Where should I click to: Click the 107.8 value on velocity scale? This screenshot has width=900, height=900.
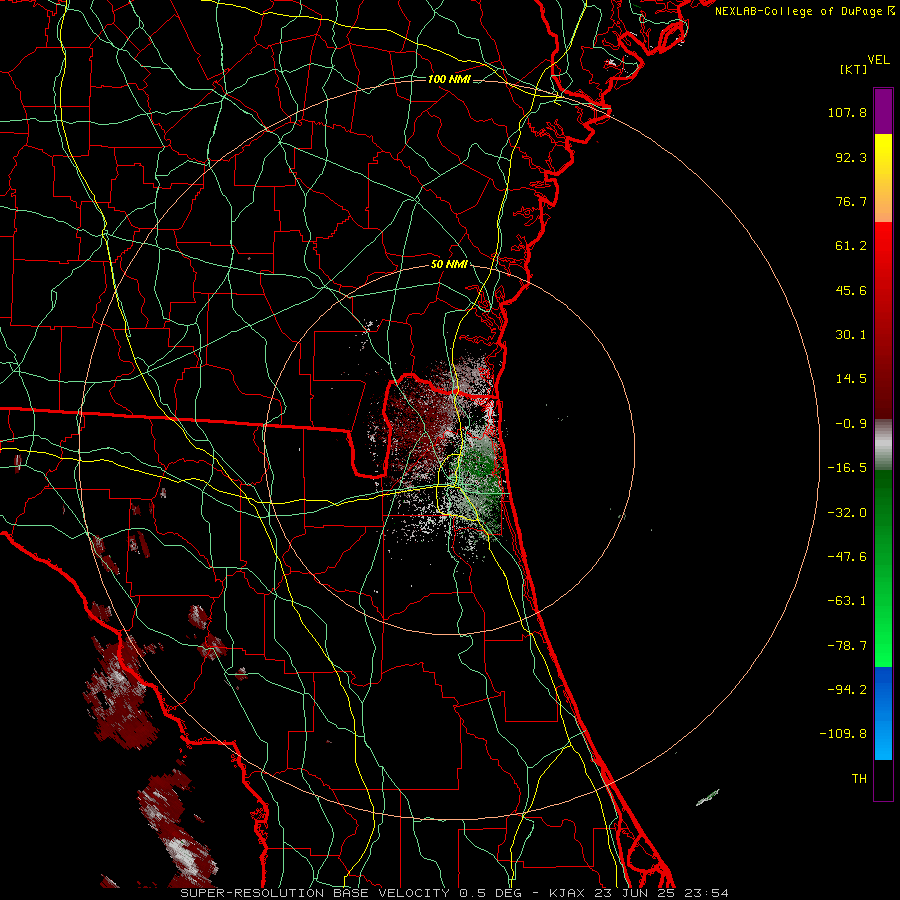point(847,112)
